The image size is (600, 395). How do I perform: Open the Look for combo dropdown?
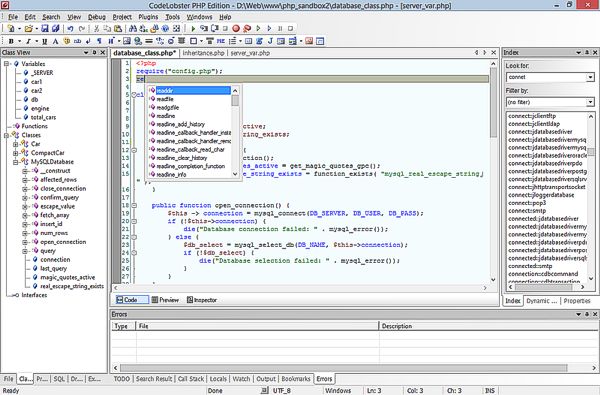tap(590, 77)
